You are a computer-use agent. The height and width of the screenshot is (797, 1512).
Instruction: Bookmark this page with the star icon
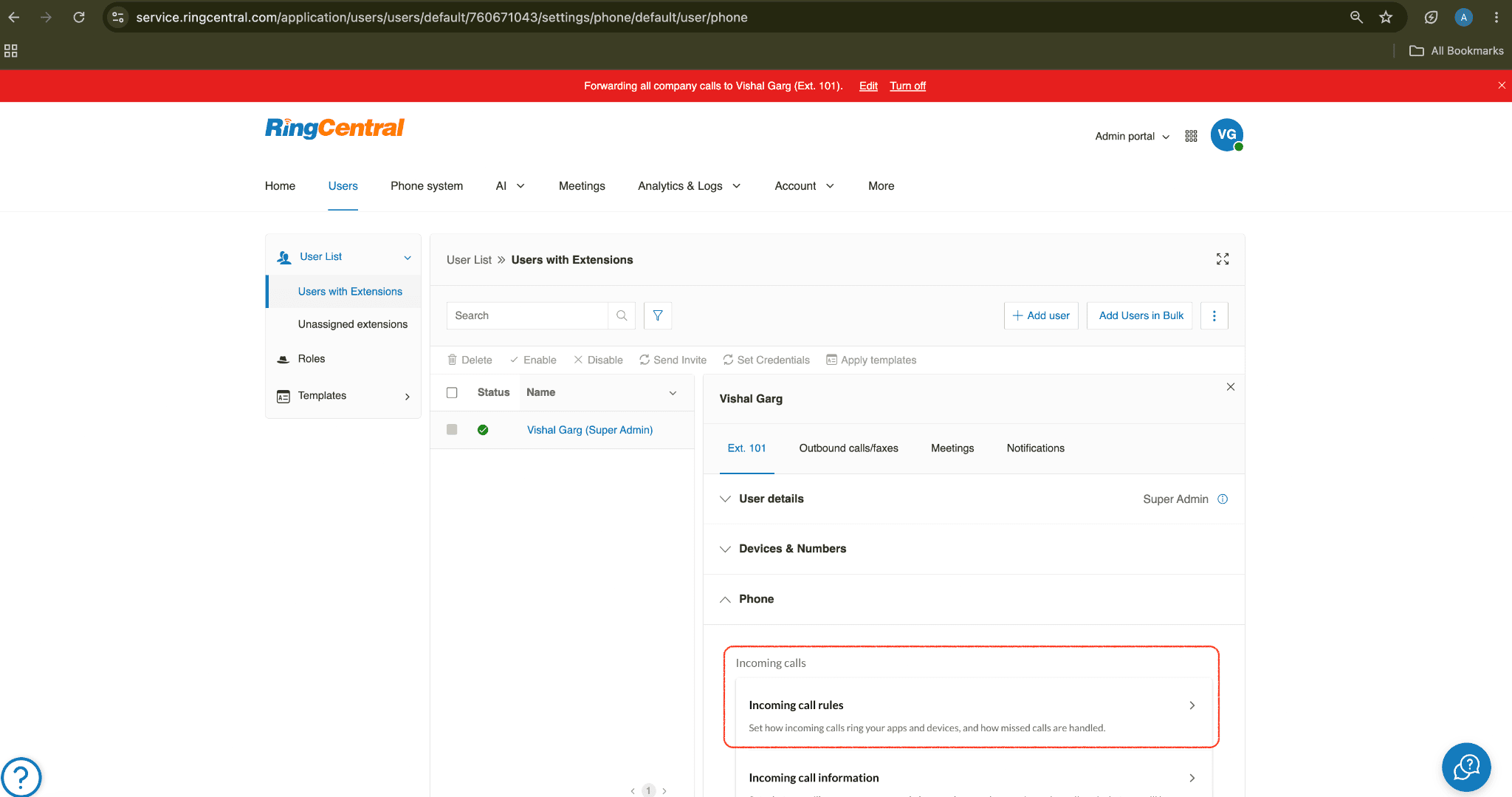[1386, 17]
